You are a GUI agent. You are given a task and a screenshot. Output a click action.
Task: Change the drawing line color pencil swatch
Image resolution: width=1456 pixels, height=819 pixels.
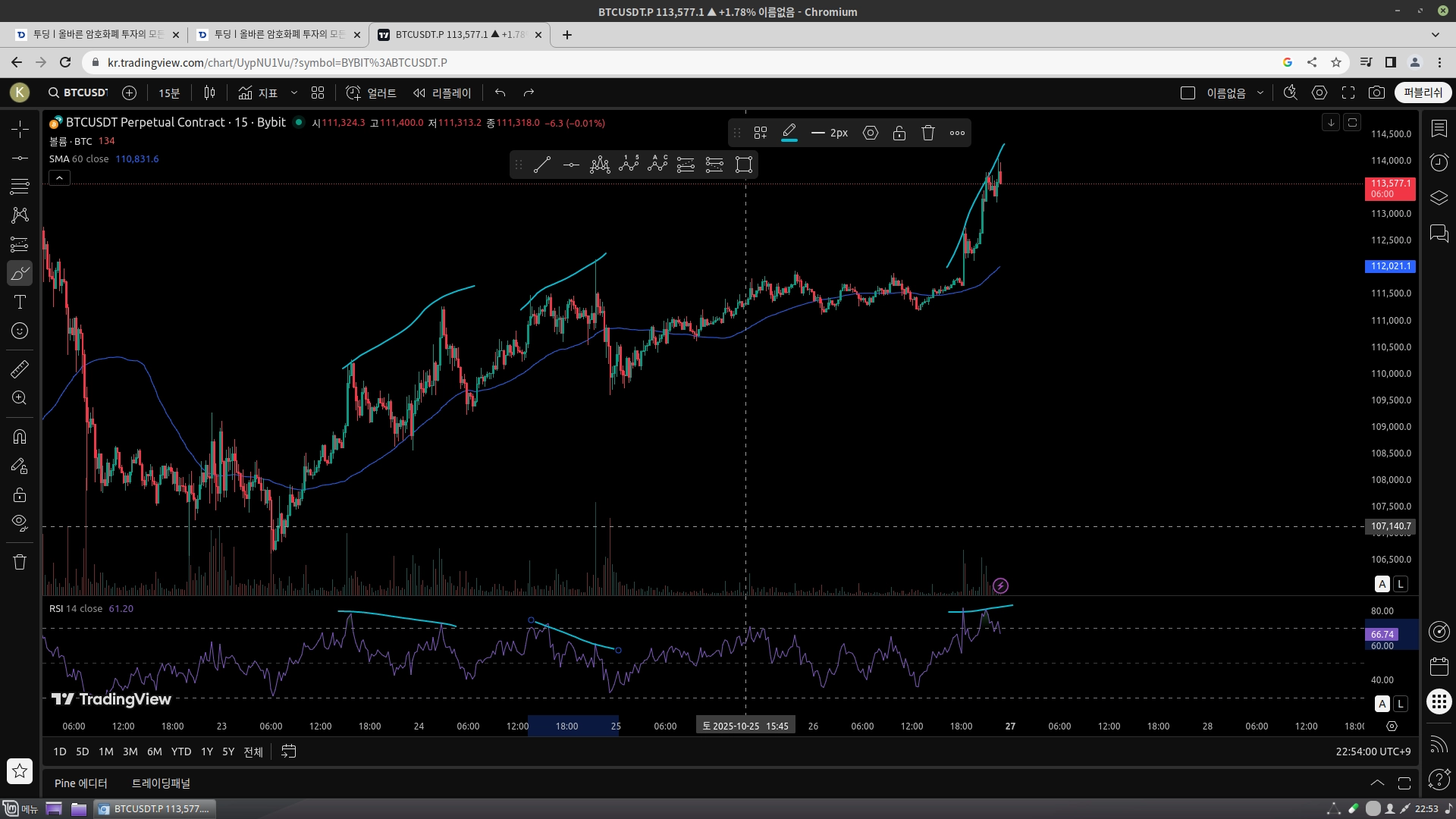[x=789, y=133]
